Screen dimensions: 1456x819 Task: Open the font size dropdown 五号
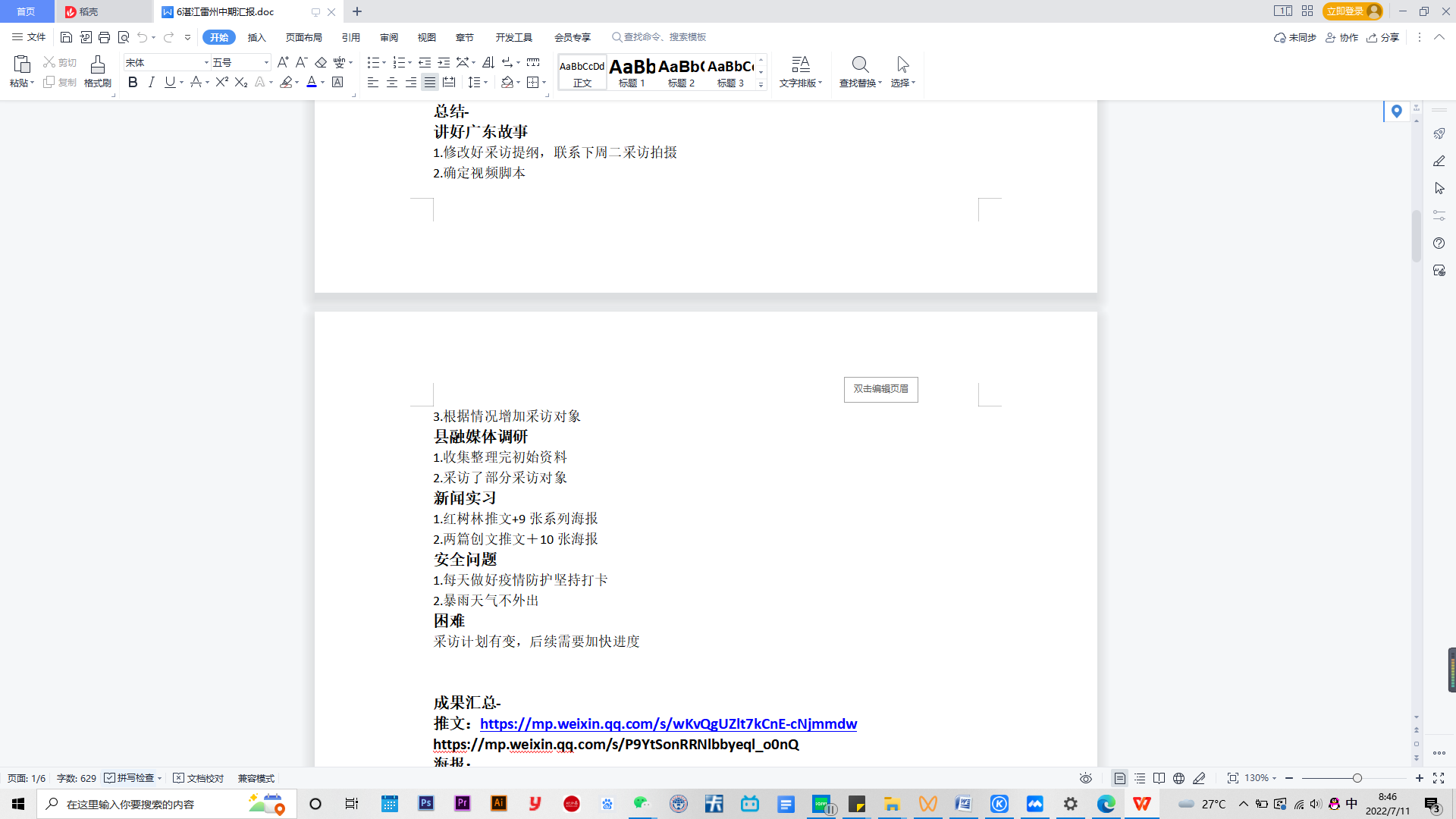click(266, 62)
